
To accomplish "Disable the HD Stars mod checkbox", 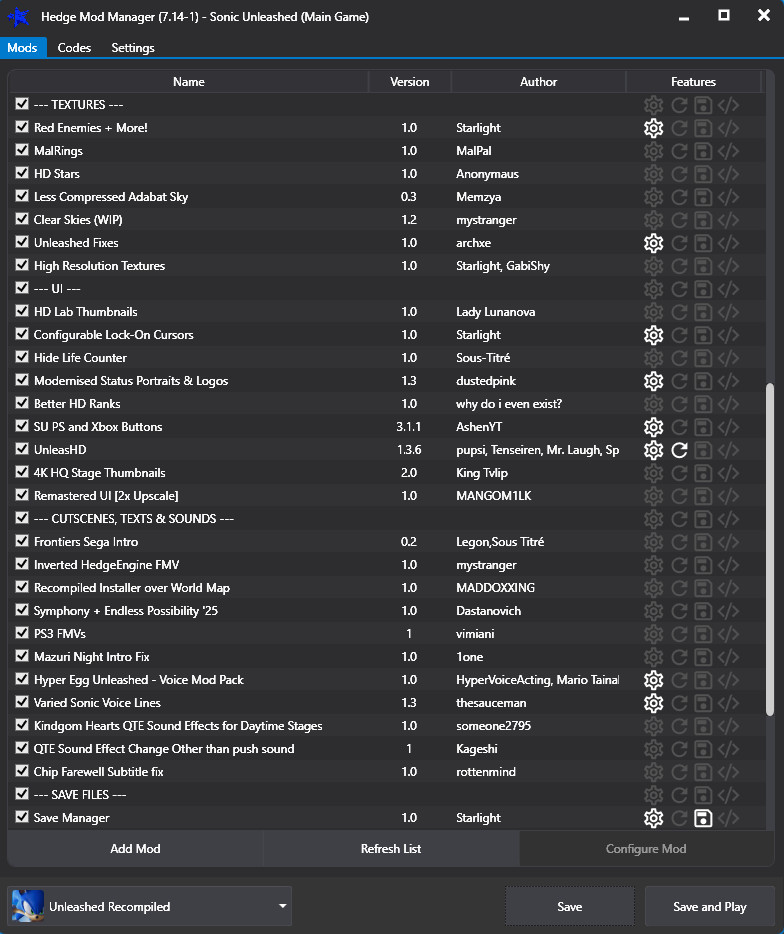I will click(x=22, y=174).
